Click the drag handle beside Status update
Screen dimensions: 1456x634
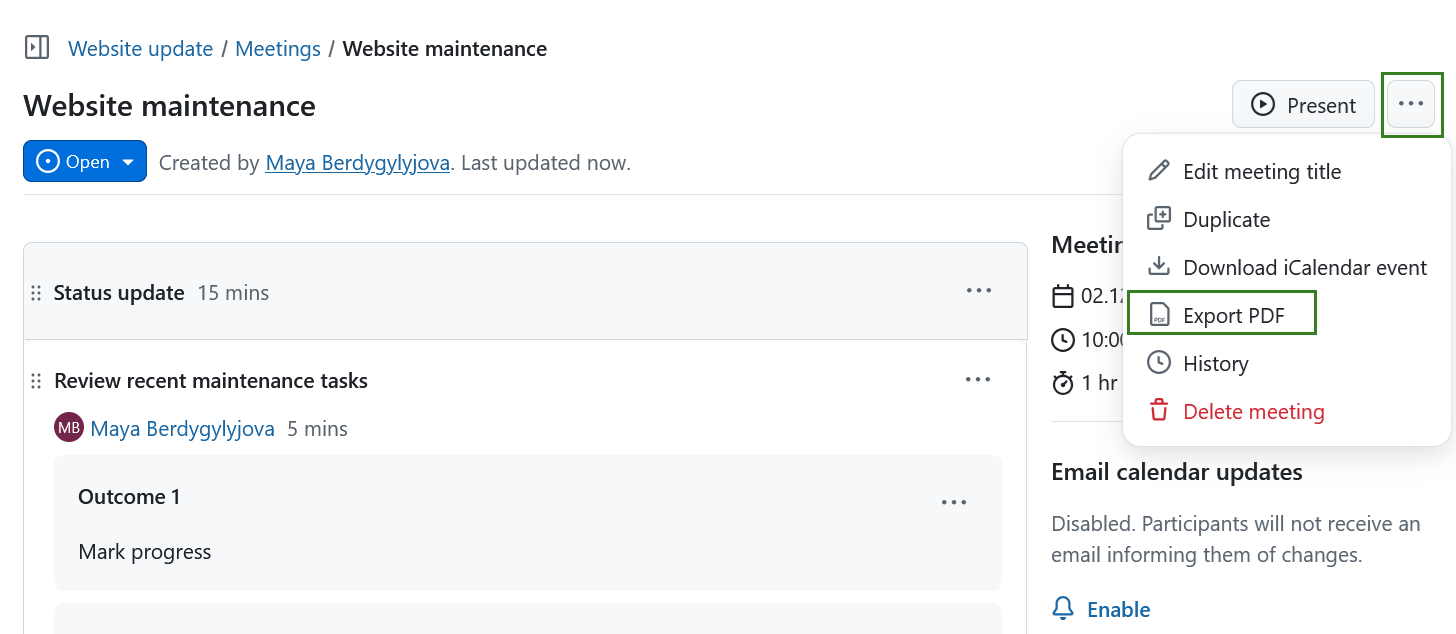pyautogui.click(x=36, y=293)
